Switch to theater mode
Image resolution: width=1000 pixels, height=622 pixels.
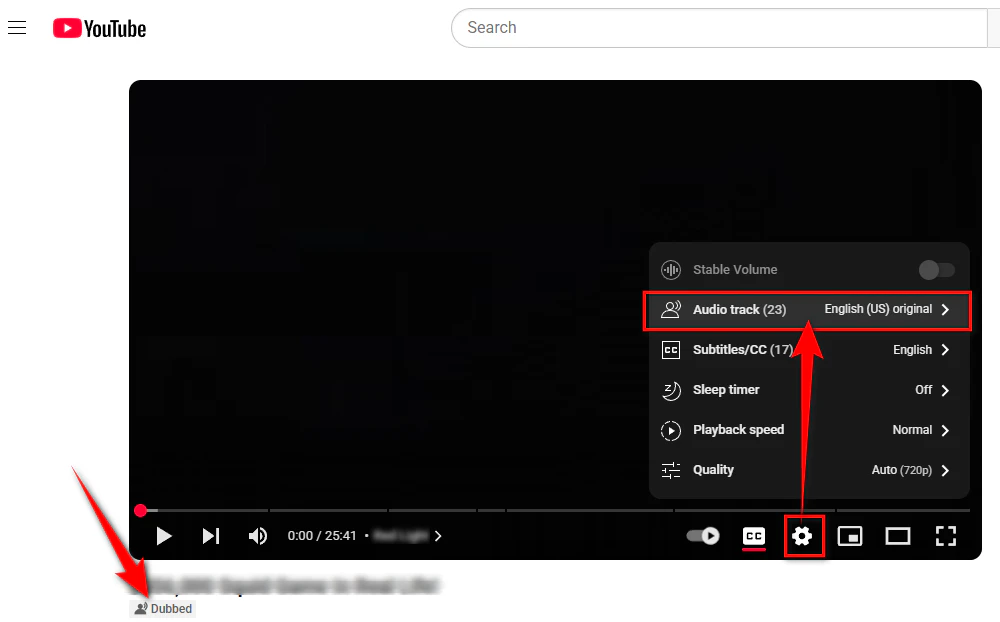[x=898, y=536]
